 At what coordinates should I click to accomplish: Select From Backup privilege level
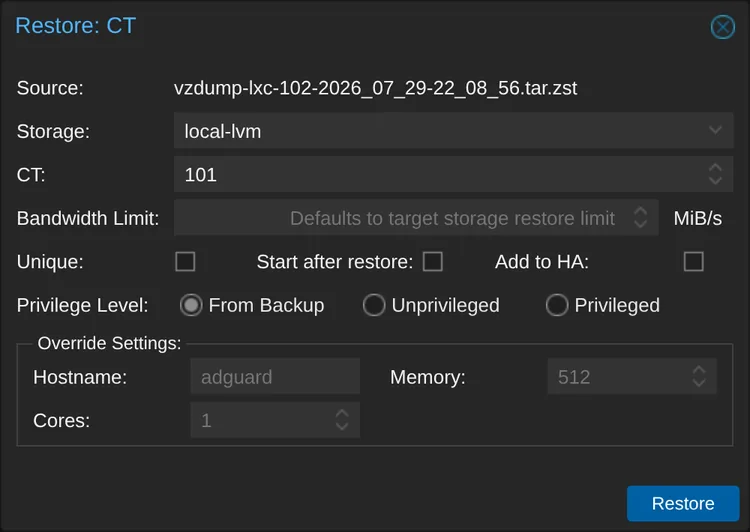(191, 305)
